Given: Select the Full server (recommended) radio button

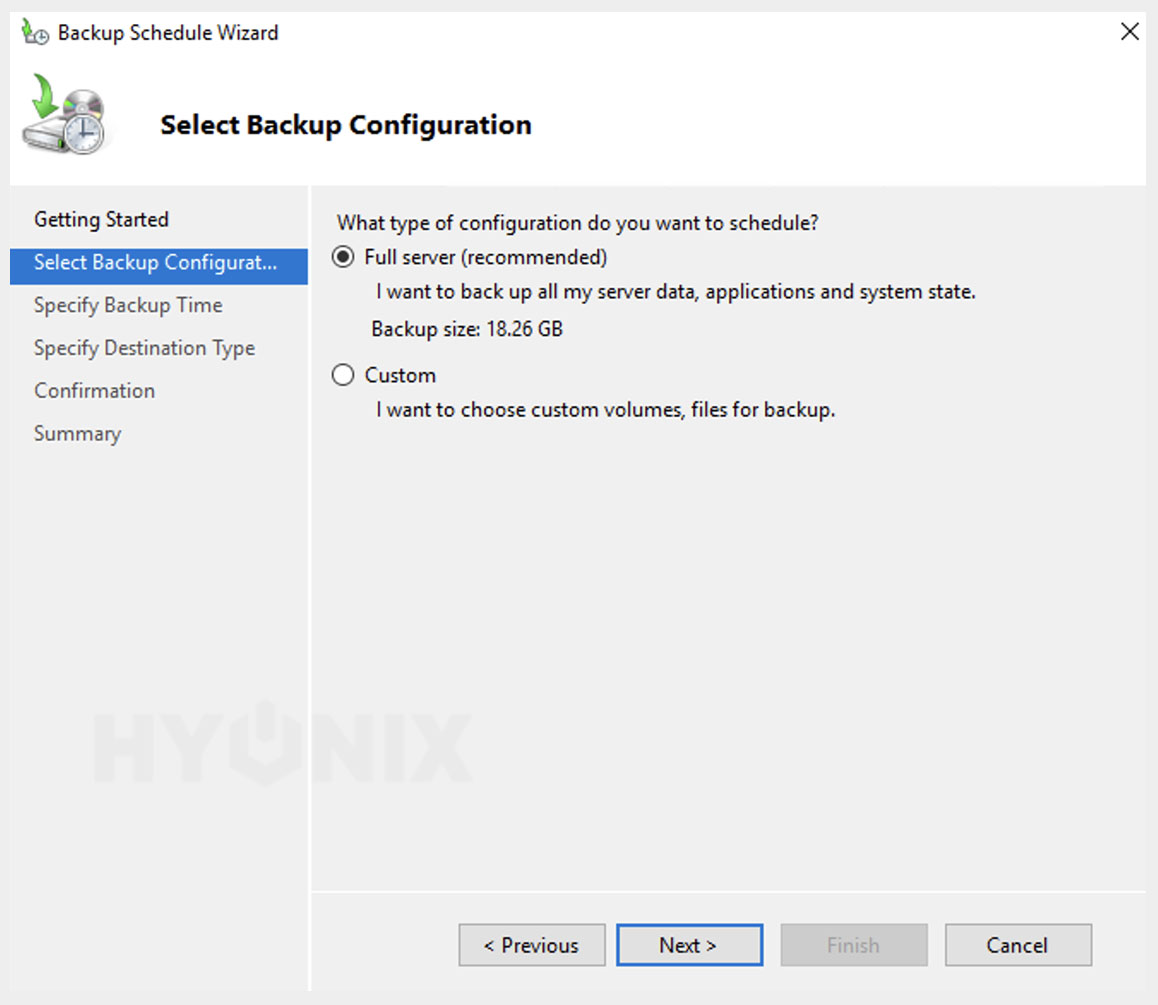Looking at the screenshot, I should click(344, 258).
